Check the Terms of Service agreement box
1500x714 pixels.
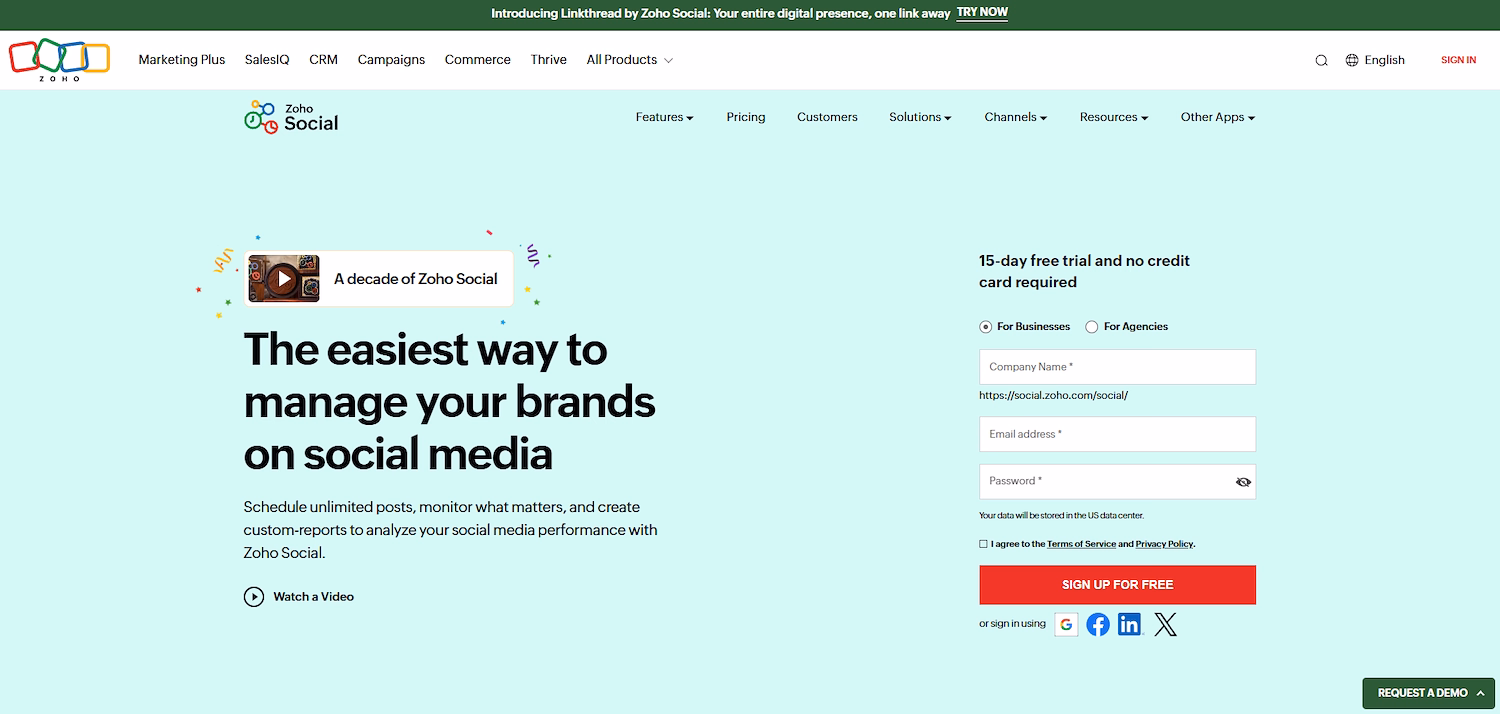tap(984, 543)
